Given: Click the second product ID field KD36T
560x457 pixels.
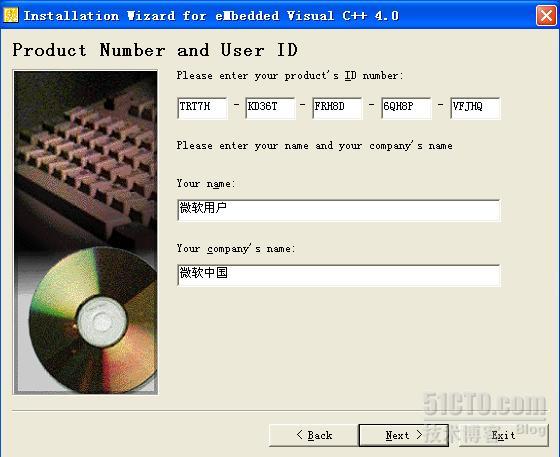Looking at the screenshot, I should 270,108.
